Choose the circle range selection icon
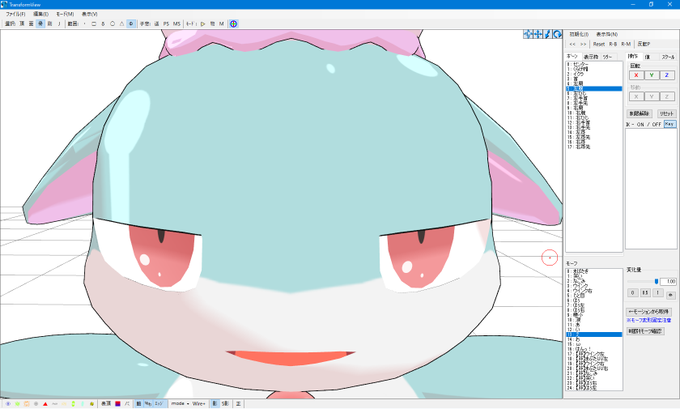Viewport: 680px width, 409px height. coord(112,24)
